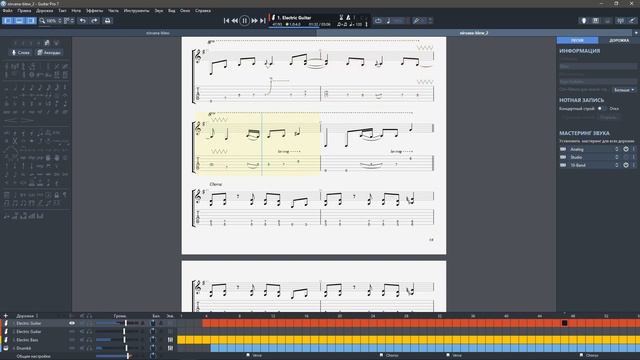Screen dimensions: 640x360
Task: Open the Дорожка menu
Action: [44, 11]
